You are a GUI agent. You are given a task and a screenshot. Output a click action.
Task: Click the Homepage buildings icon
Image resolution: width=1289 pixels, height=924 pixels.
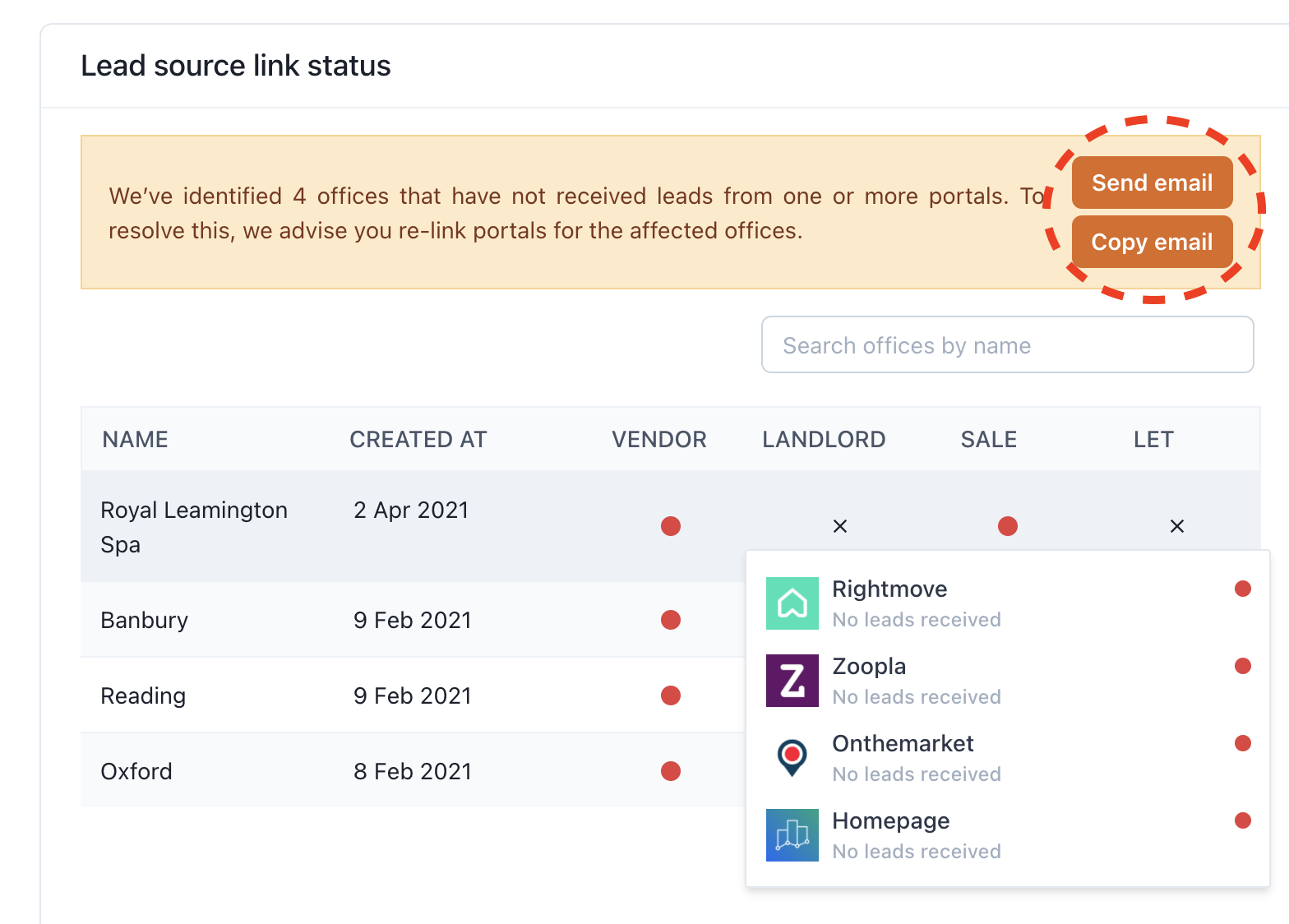(792, 835)
